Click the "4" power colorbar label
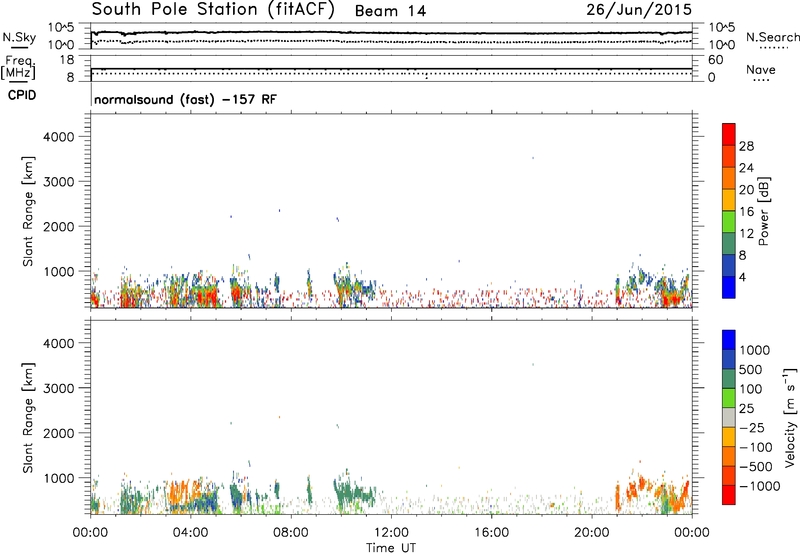 (x=742, y=277)
